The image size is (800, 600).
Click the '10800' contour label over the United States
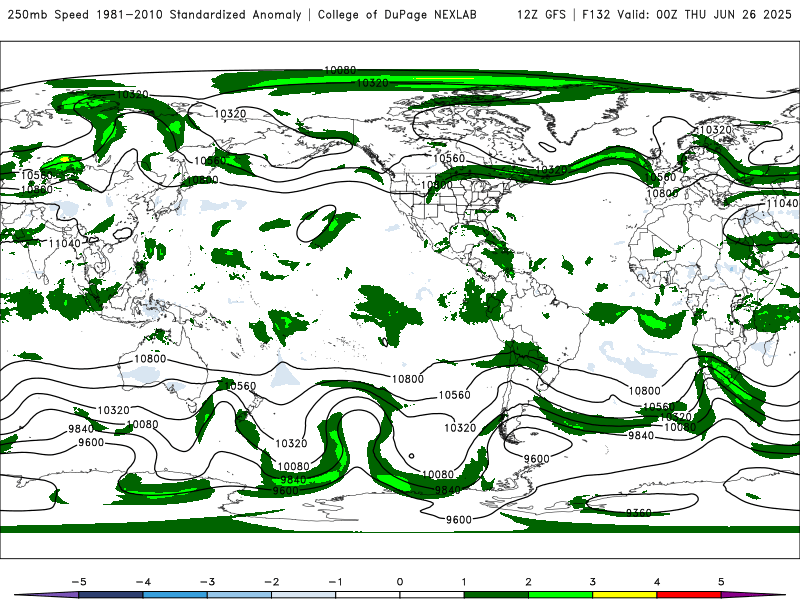437,185
